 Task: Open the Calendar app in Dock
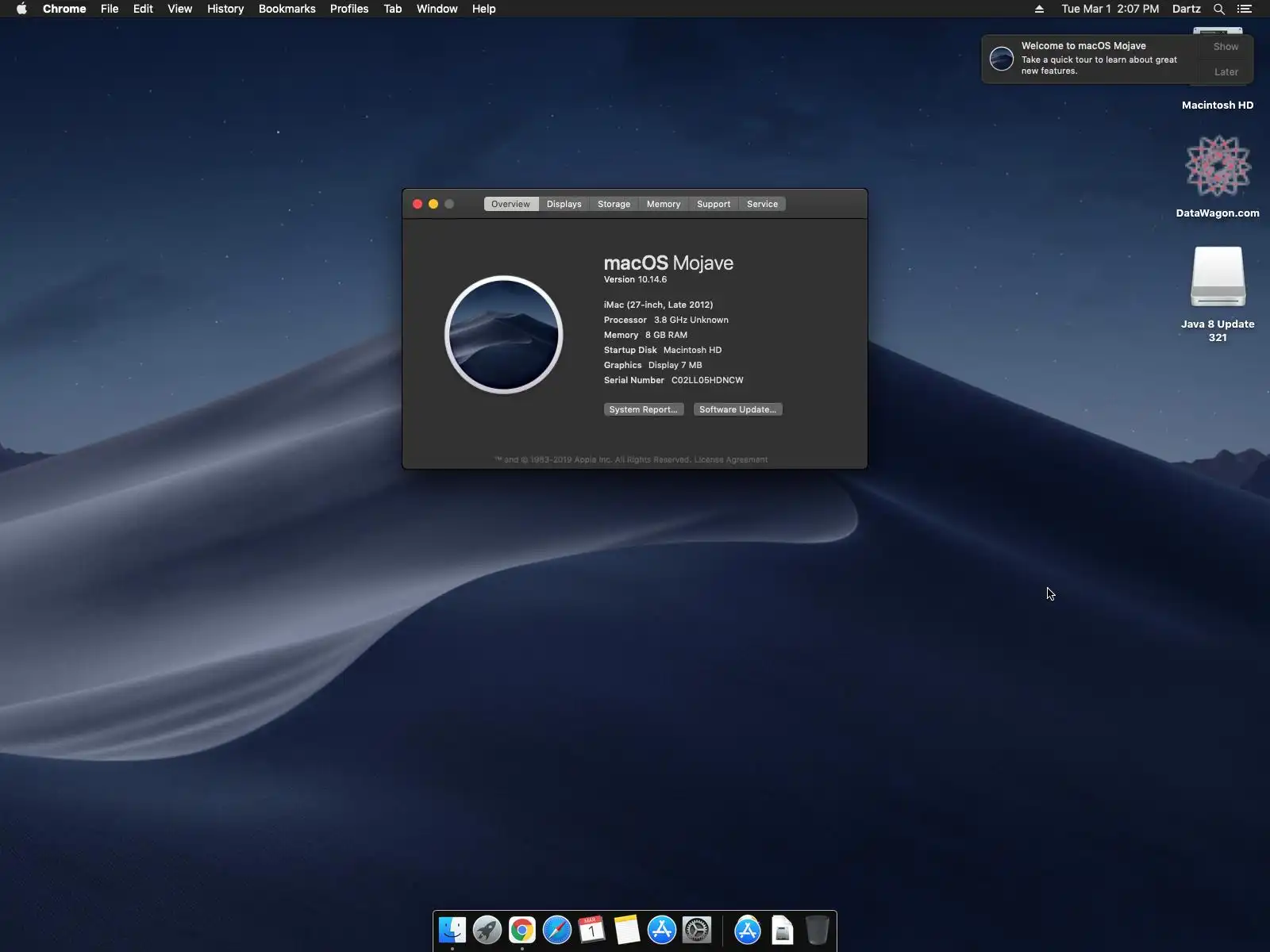[592, 930]
